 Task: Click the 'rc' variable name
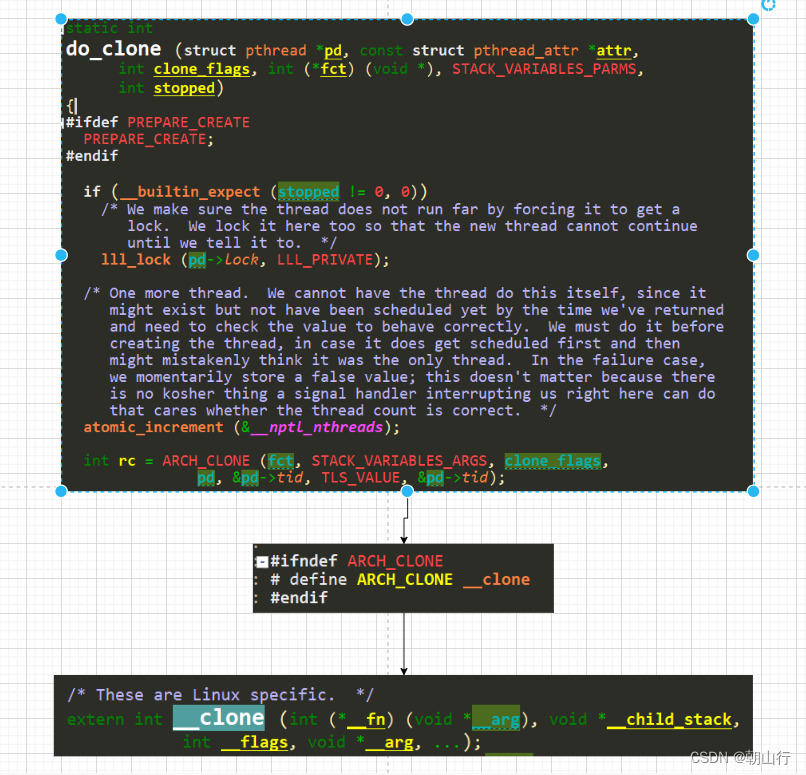point(127,460)
